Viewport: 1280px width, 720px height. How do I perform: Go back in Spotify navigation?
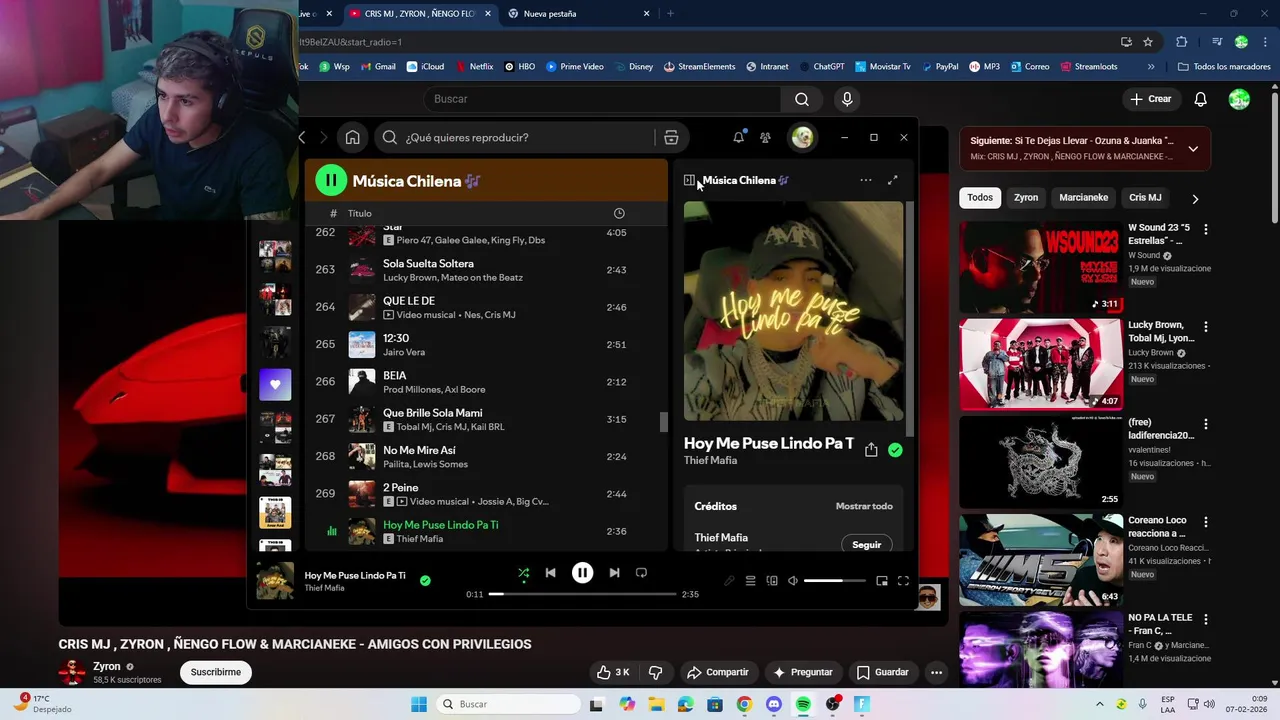point(302,138)
